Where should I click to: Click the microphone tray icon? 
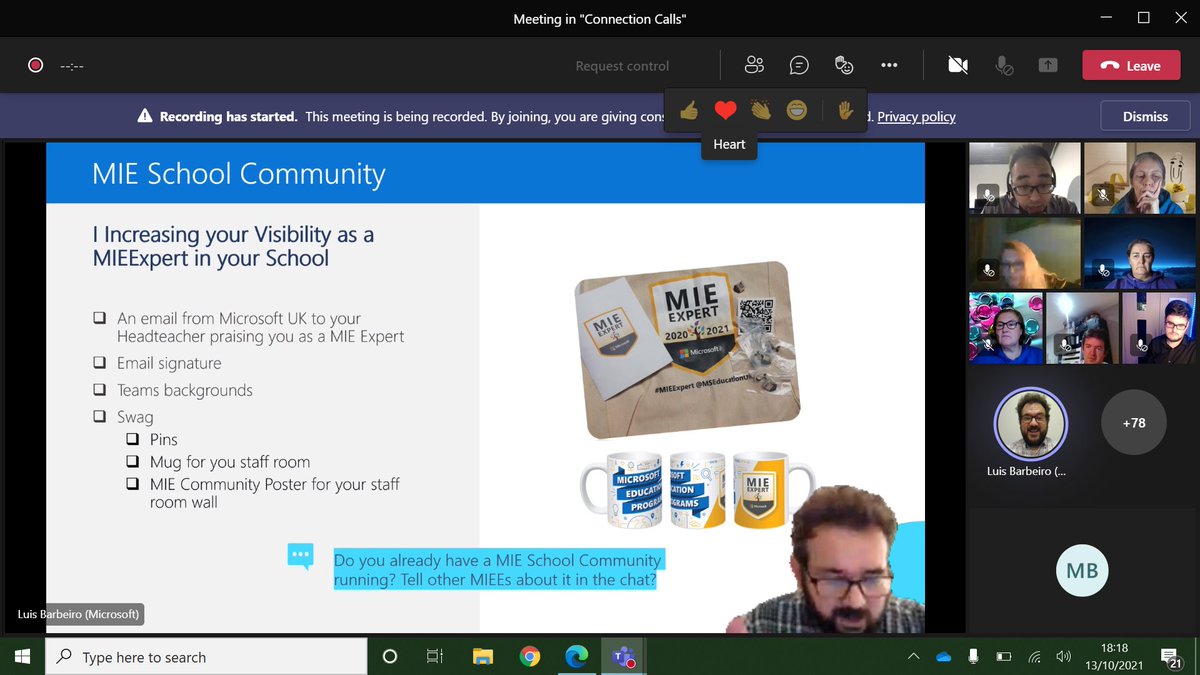coord(973,657)
